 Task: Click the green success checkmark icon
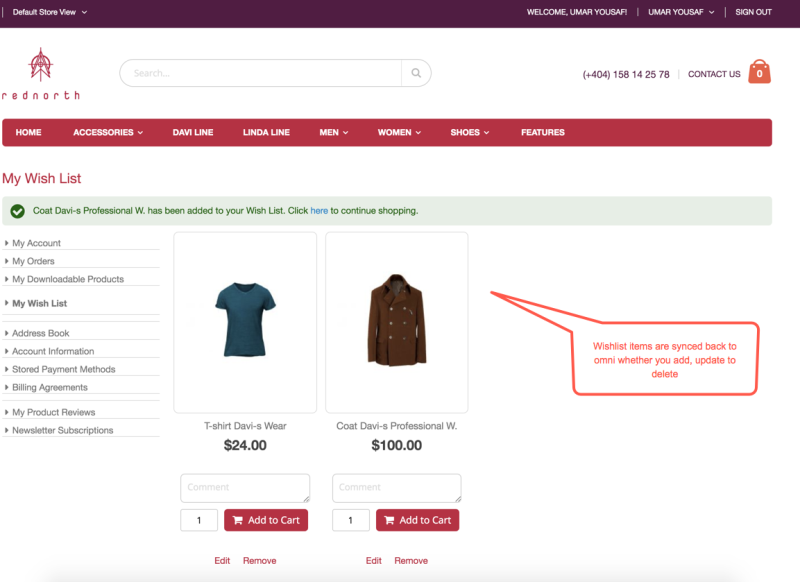[17, 211]
